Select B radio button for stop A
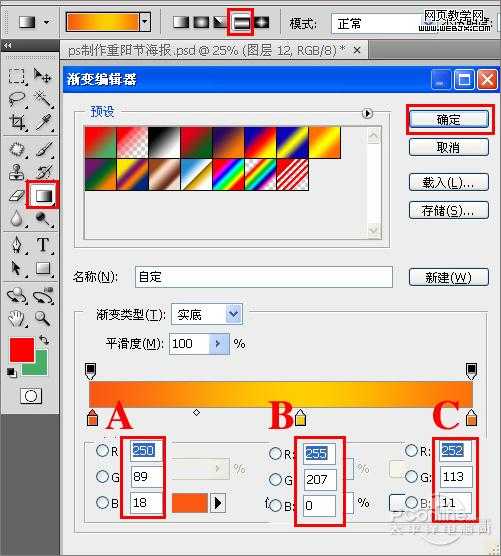Viewport: 501px width, 556px height. pos(102,502)
